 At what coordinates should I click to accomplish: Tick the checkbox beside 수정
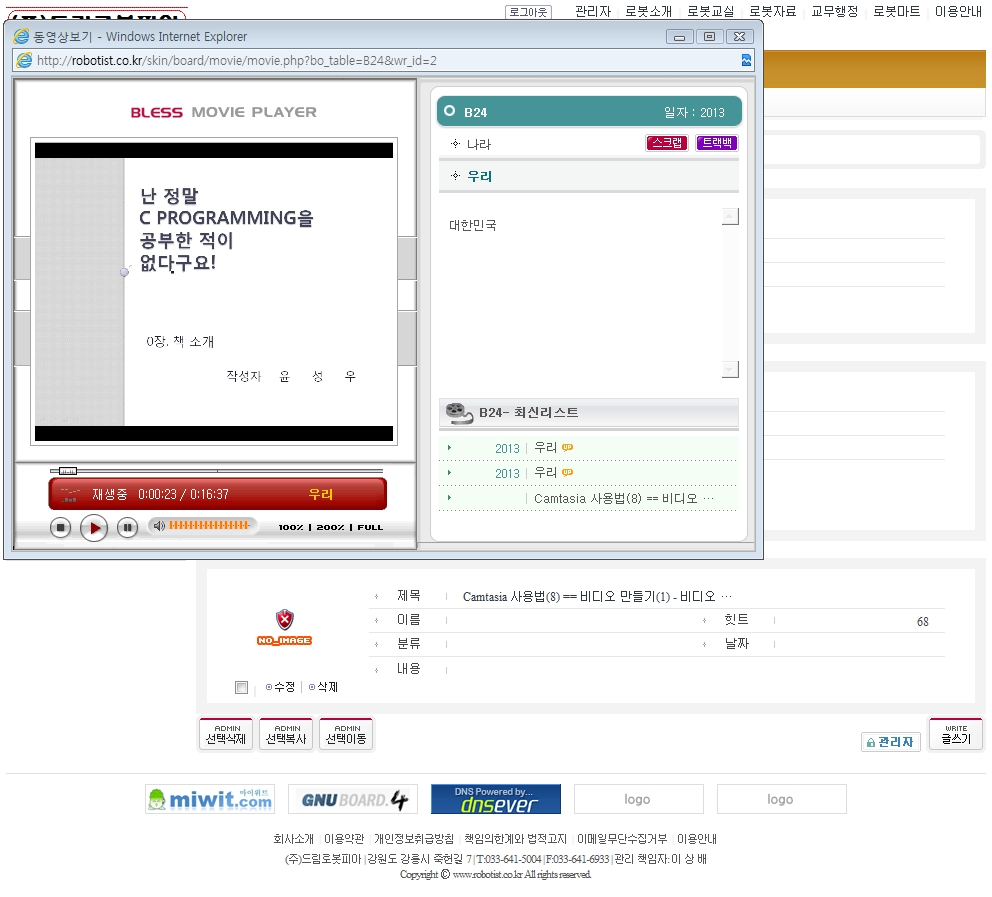tap(241, 687)
